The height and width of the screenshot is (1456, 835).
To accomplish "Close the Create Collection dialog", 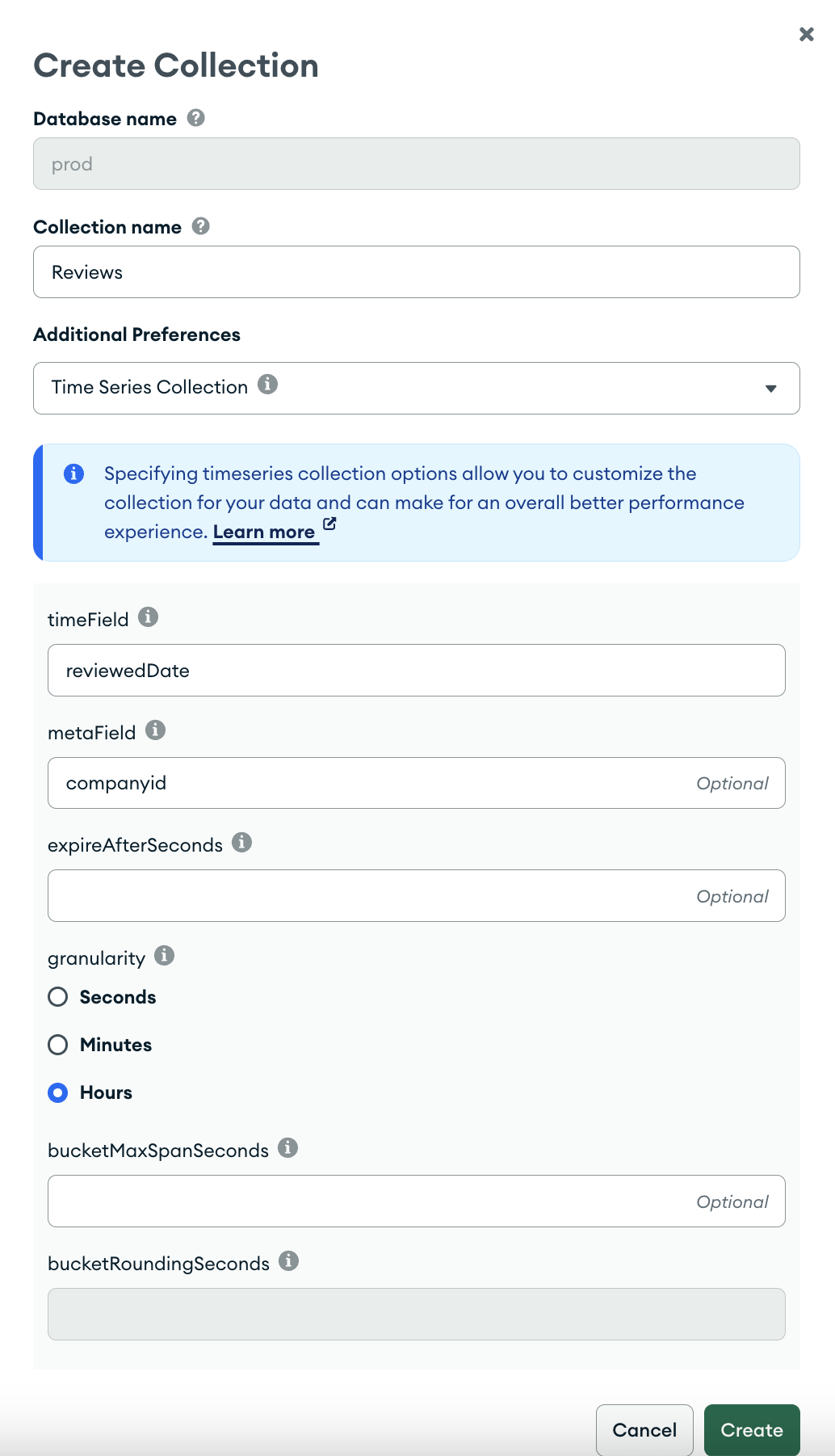I will click(806, 35).
